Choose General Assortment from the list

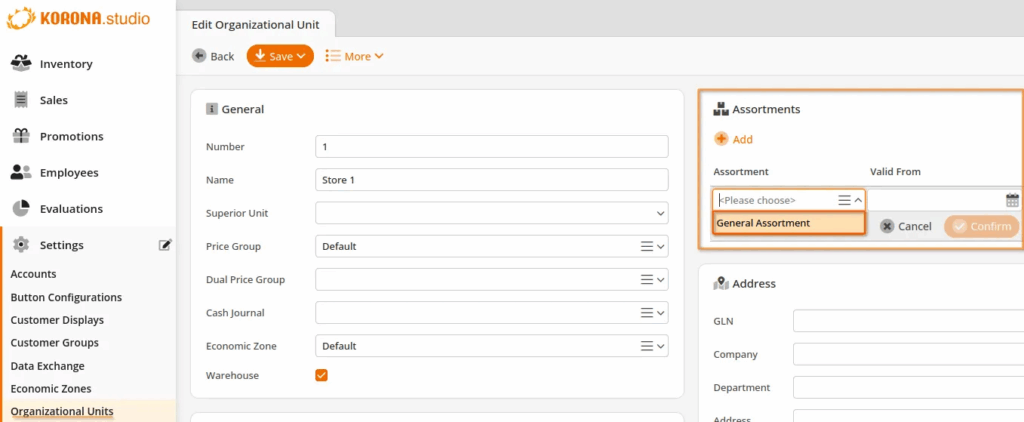(788, 223)
